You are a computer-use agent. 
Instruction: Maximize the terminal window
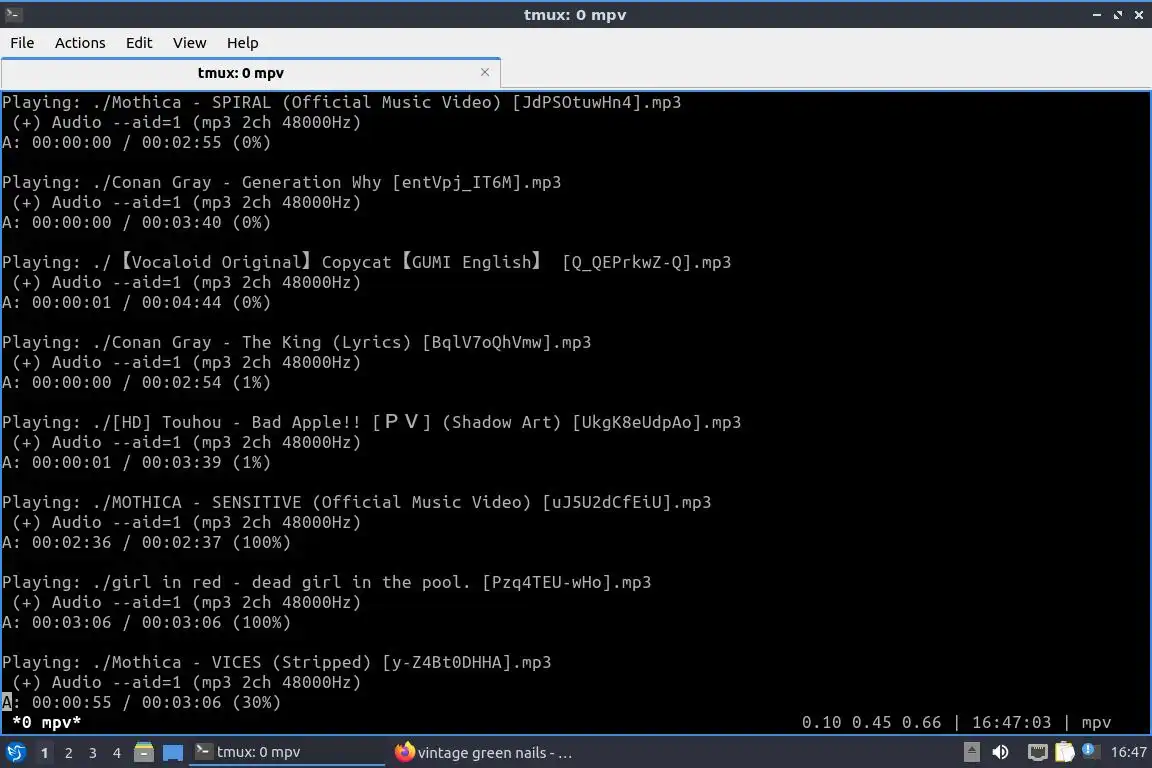click(1117, 15)
